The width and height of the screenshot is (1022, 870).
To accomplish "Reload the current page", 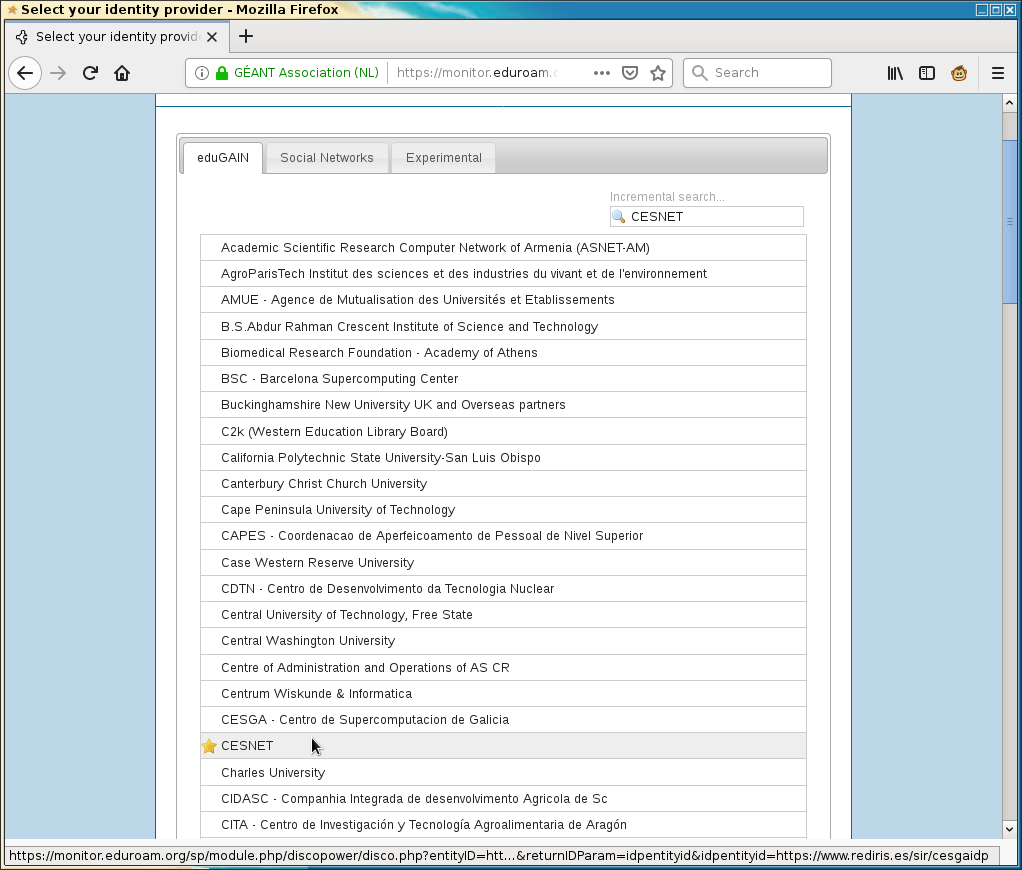I will point(90,73).
